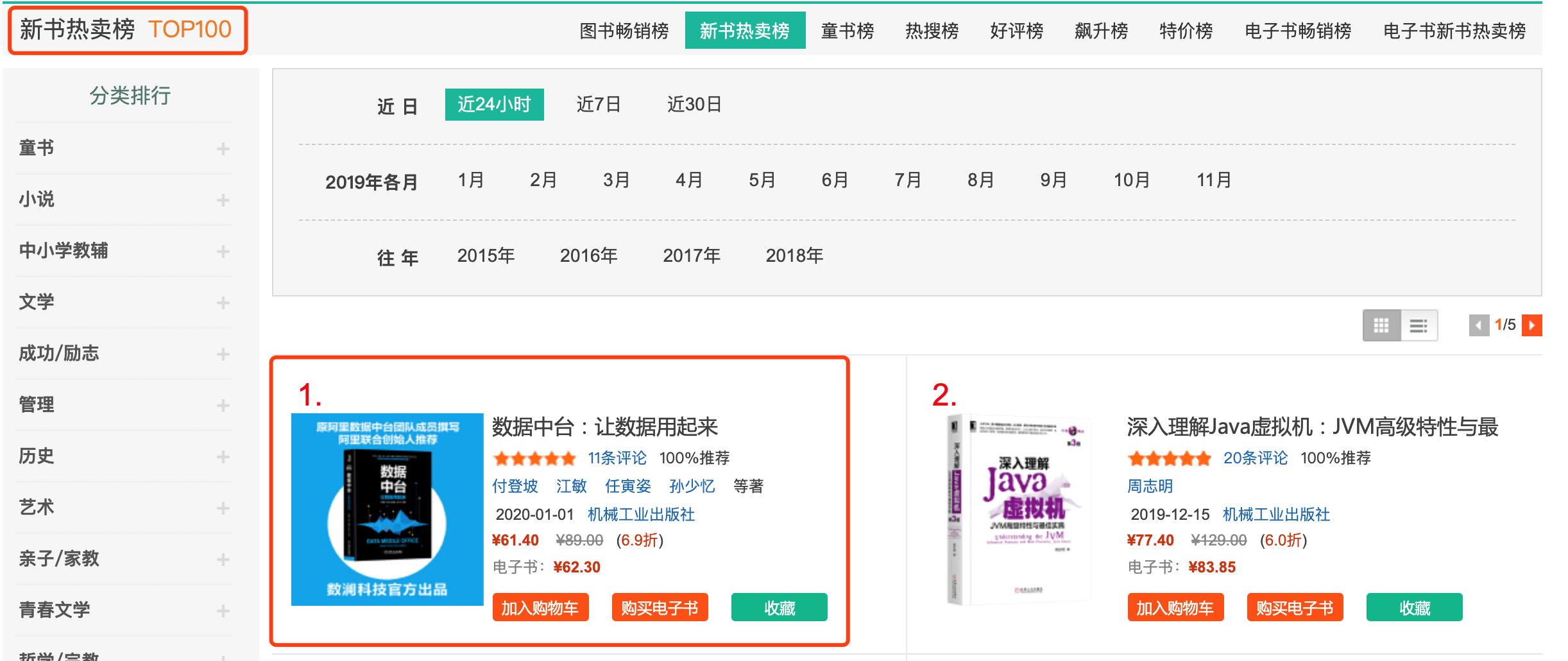Click star rating of 数据中台 book
Screen dimensions: 1568x661
point(534,458)
